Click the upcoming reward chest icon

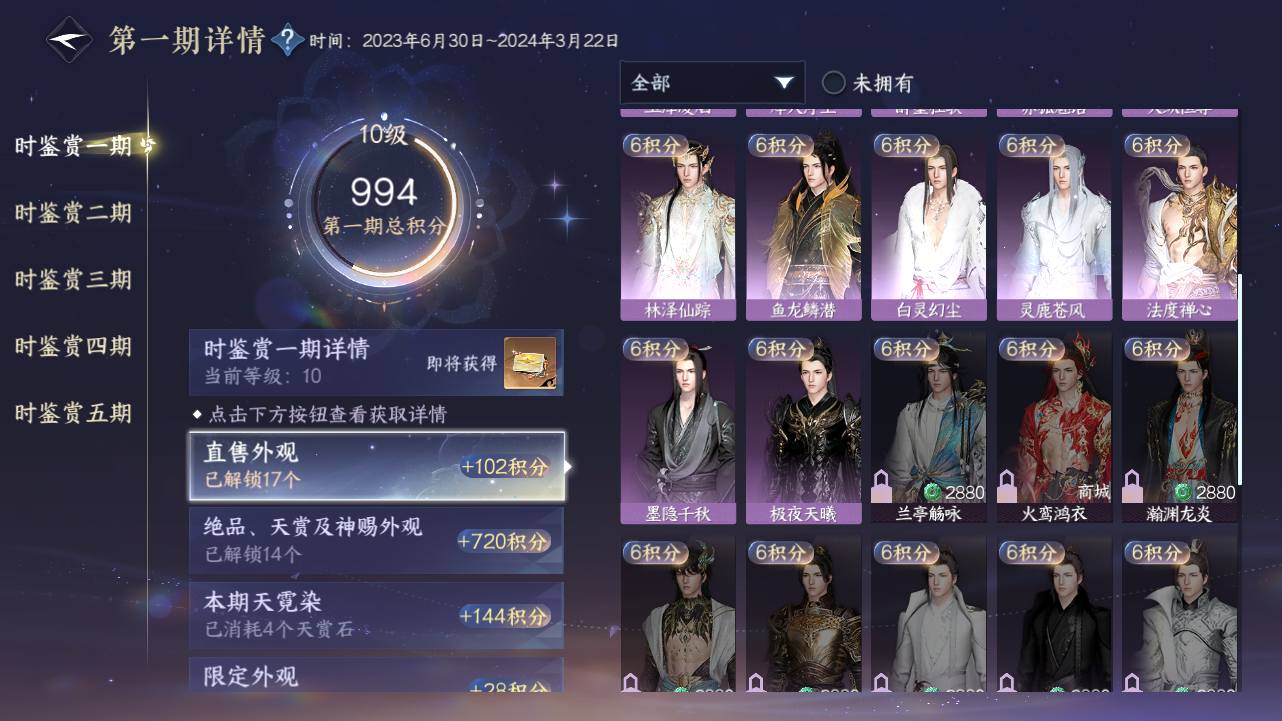point(530,362)
